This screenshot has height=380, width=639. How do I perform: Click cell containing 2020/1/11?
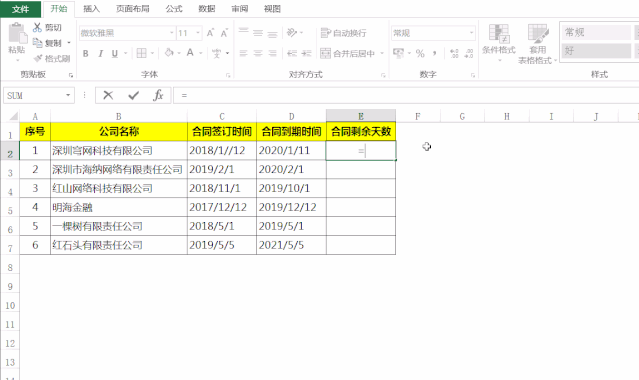click(x=291, y=150)
